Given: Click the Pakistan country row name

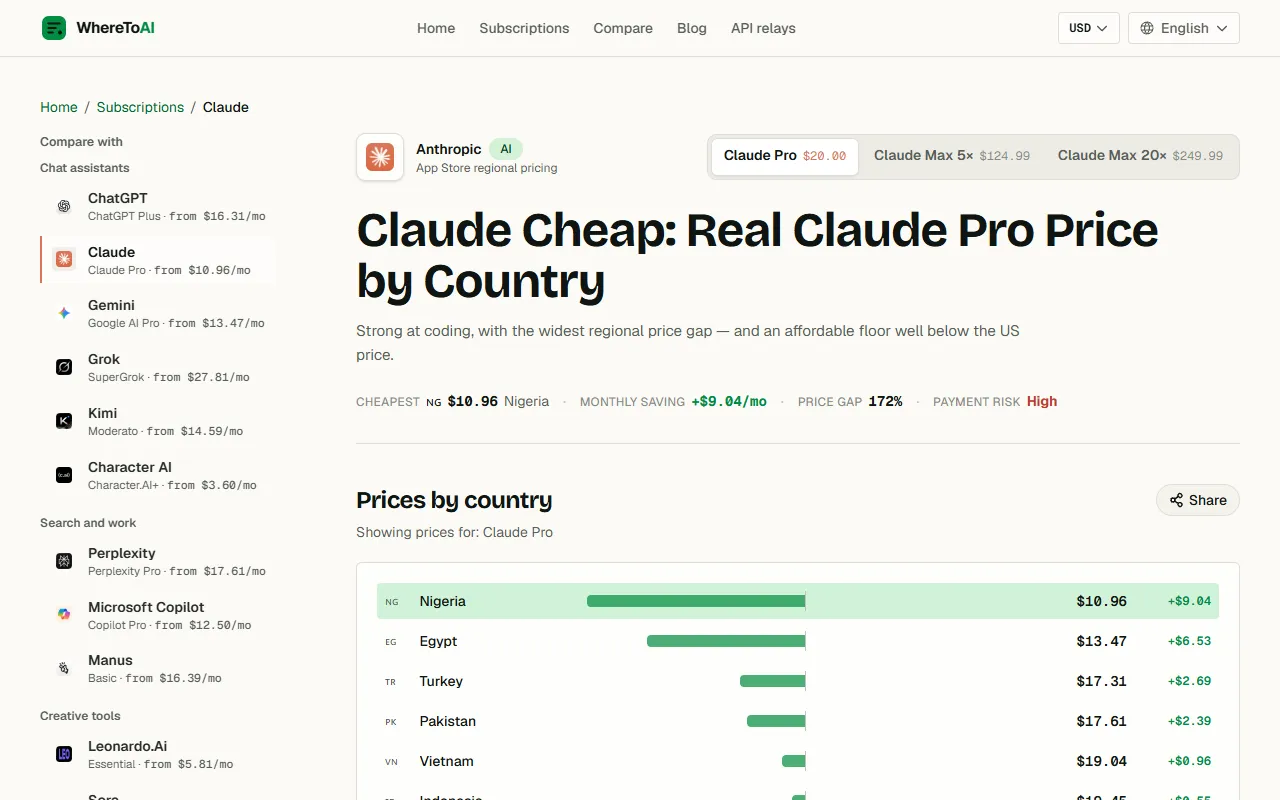Looking at the screenshot, I should pos(448,721).
